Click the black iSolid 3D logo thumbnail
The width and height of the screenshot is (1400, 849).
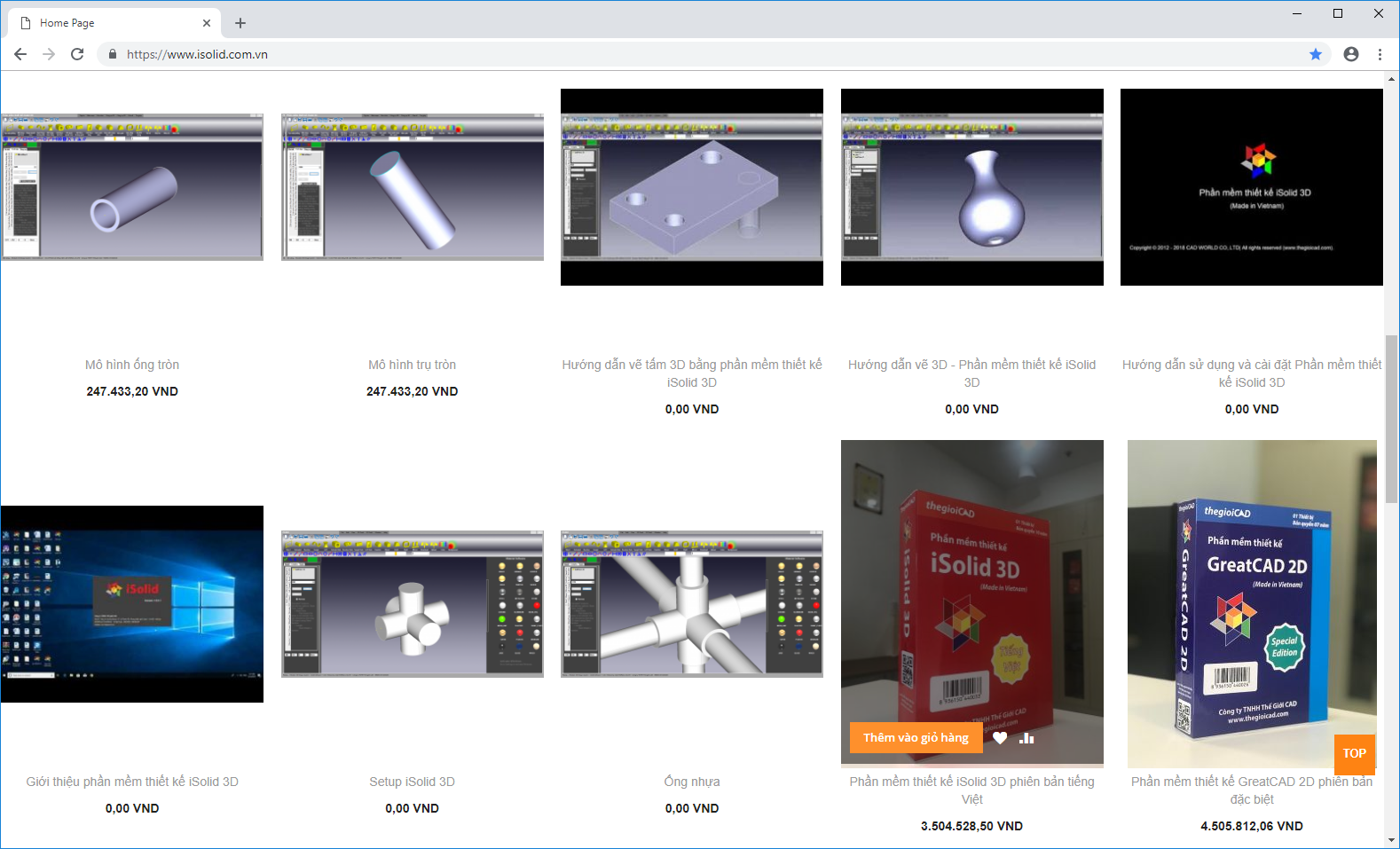point(1252,187)
